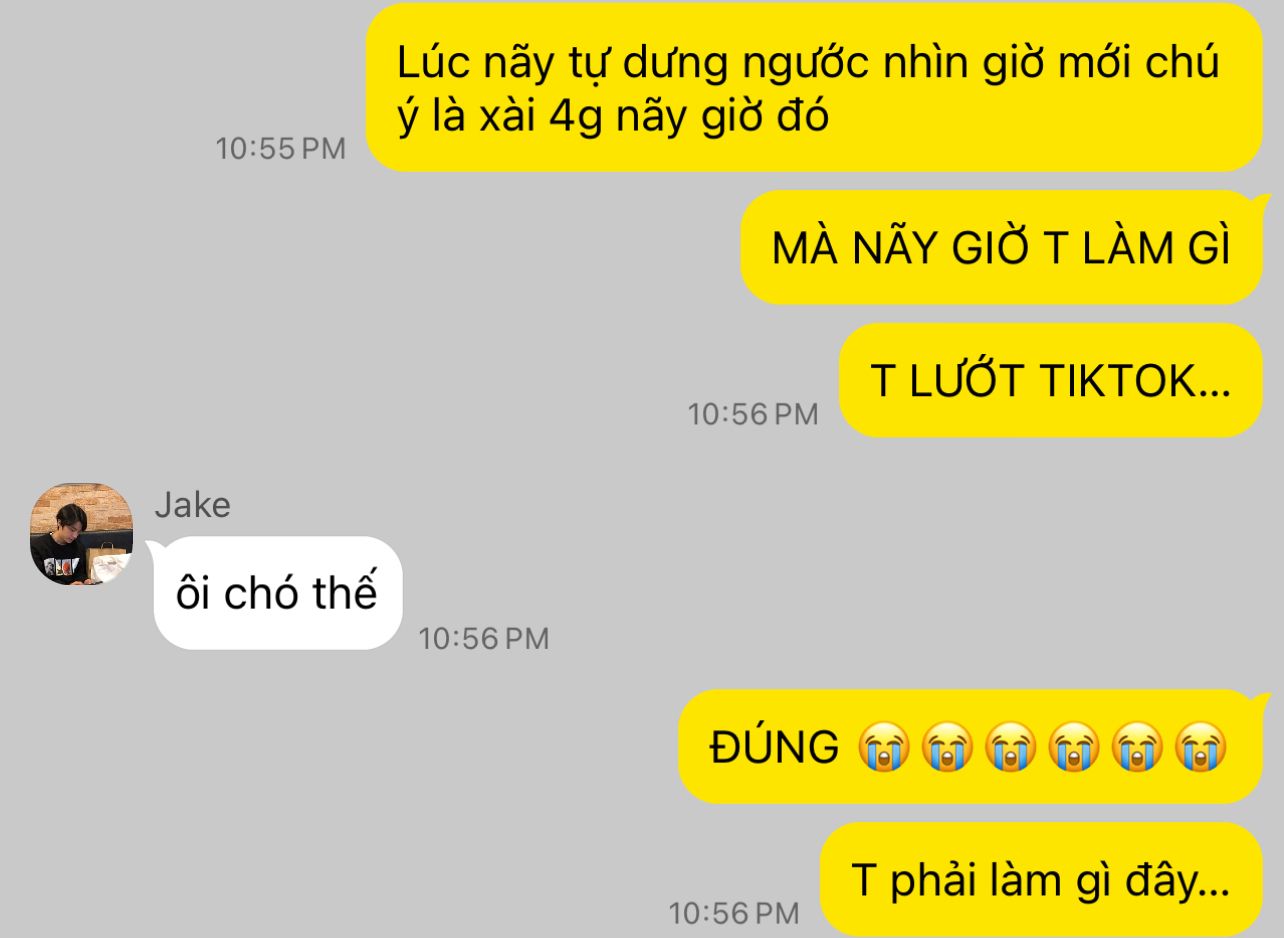Image resolution: width=1284 pixels, height=938 pixels.
Task: Click the word ĐÚNG in the yellow bubble
Action: [x=775, y=746]
